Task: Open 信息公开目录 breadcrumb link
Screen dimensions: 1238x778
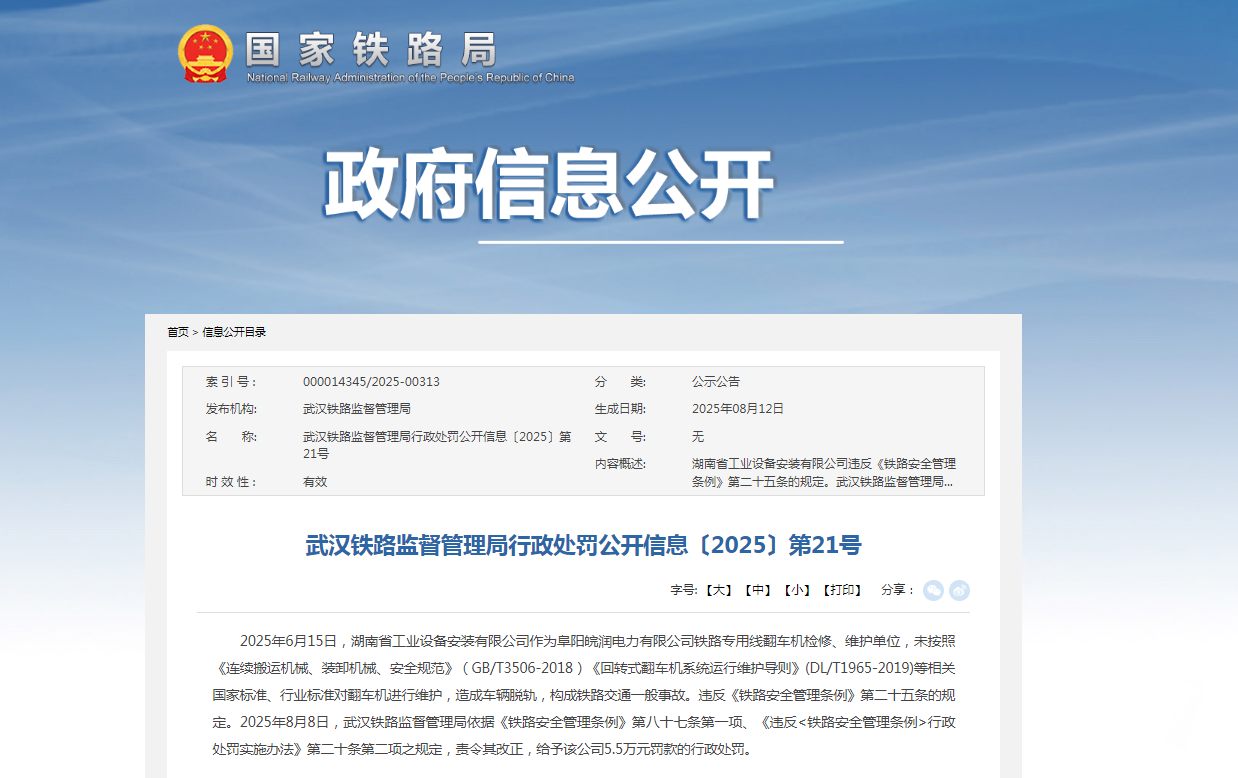Action: (x=234, y=332)
